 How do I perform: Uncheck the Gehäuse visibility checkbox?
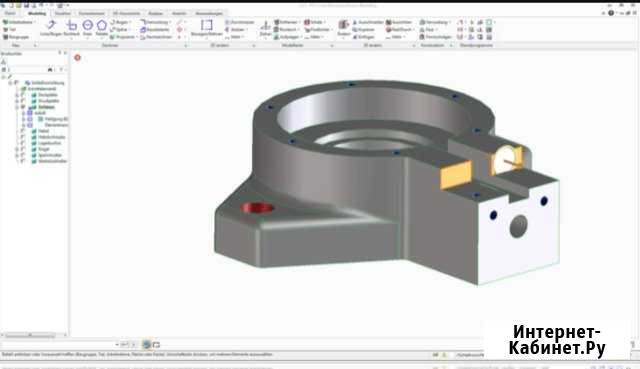click(23, 107)
